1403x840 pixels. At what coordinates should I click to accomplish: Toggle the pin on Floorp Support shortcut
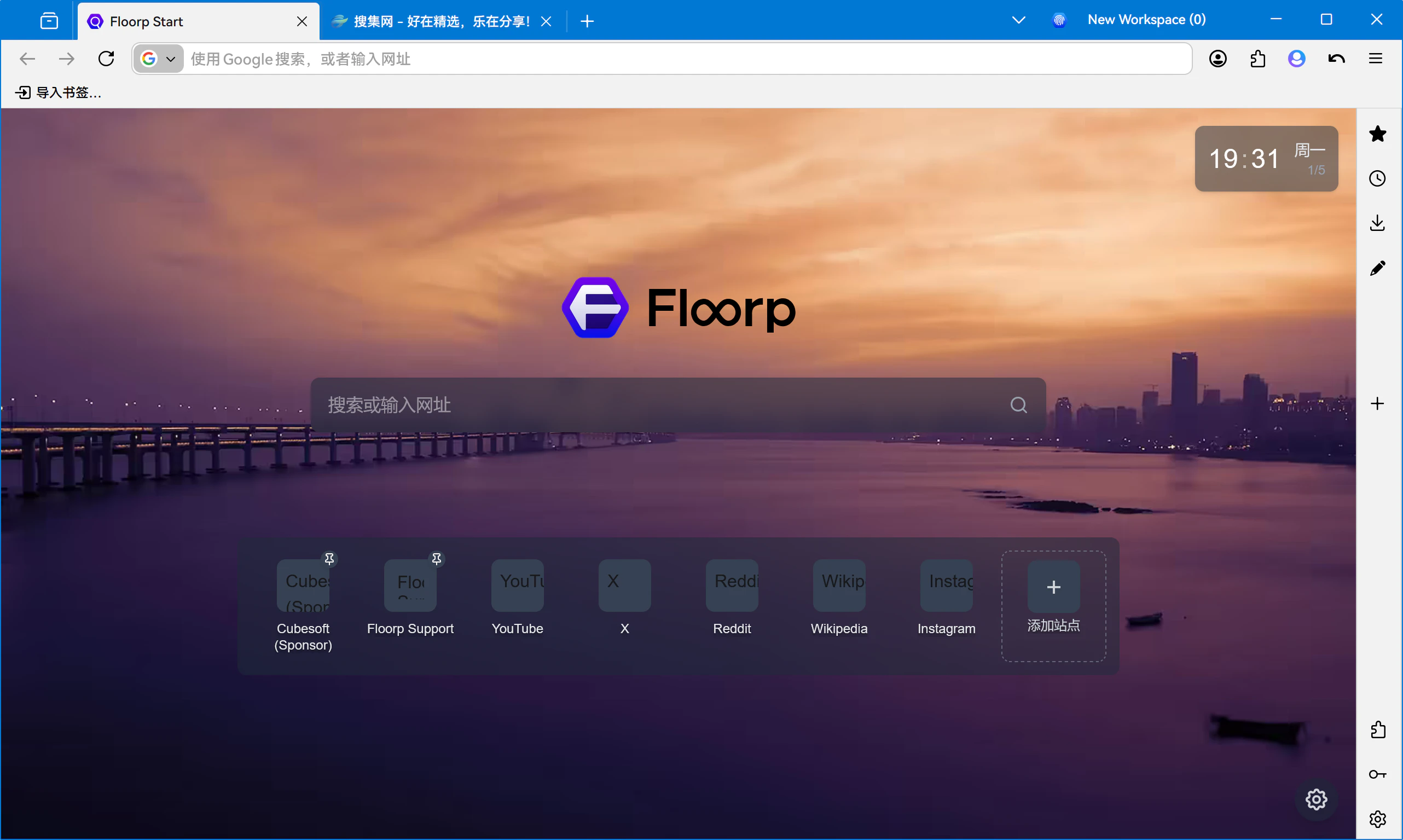(x=436, y=559)
